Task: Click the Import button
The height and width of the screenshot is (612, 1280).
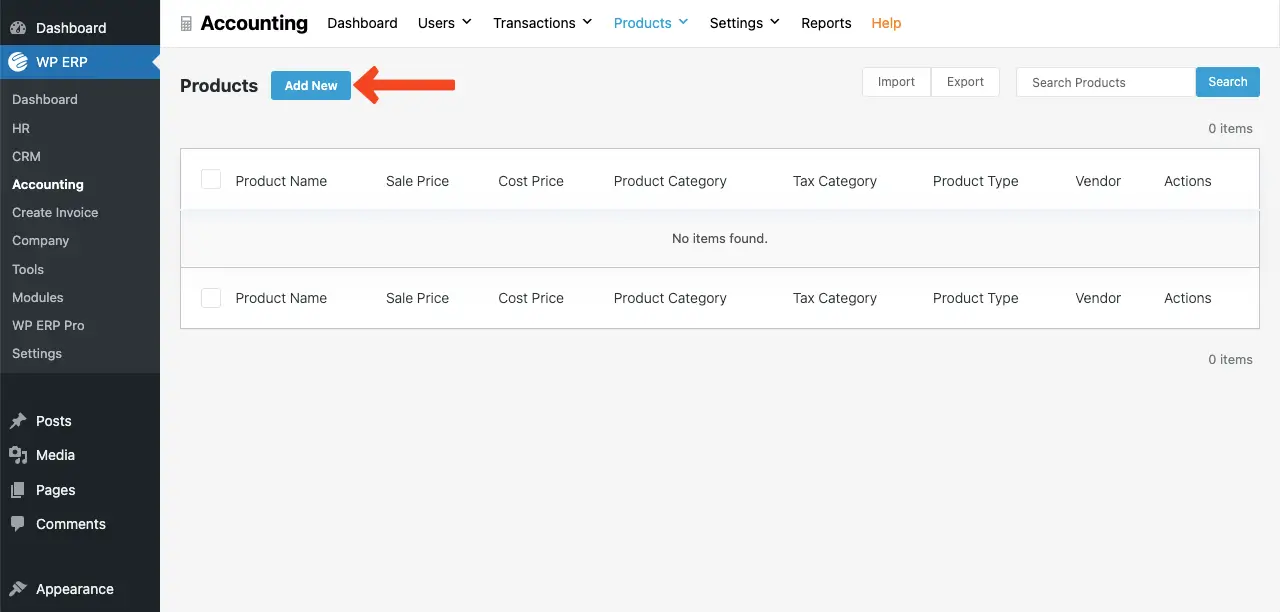Action: point(896,82)
